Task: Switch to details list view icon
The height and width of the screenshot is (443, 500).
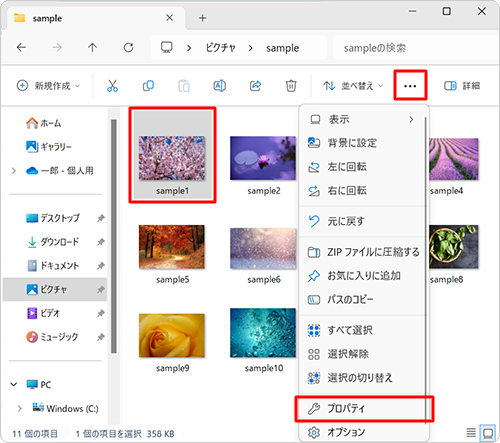Action: [471, 433]
